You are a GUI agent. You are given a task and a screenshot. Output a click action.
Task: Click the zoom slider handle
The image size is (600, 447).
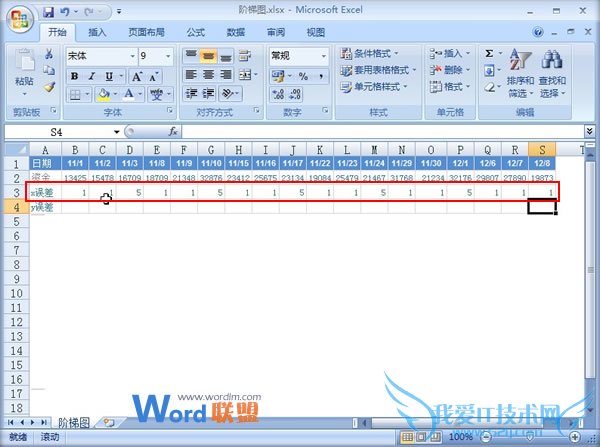530,437
